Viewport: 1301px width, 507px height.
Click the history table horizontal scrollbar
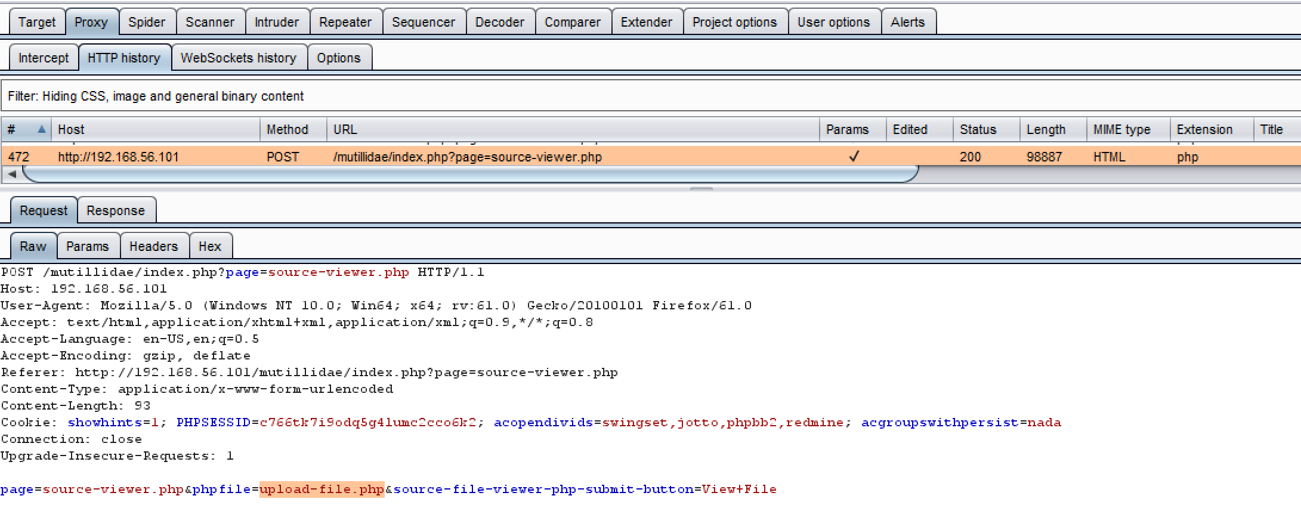tap(470, 174)
